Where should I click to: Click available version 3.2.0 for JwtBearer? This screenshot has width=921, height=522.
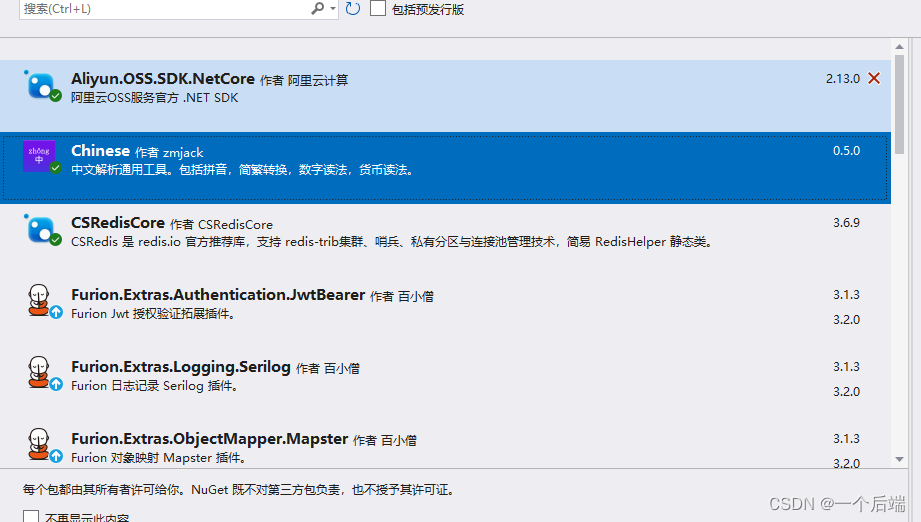pos(846,320)
